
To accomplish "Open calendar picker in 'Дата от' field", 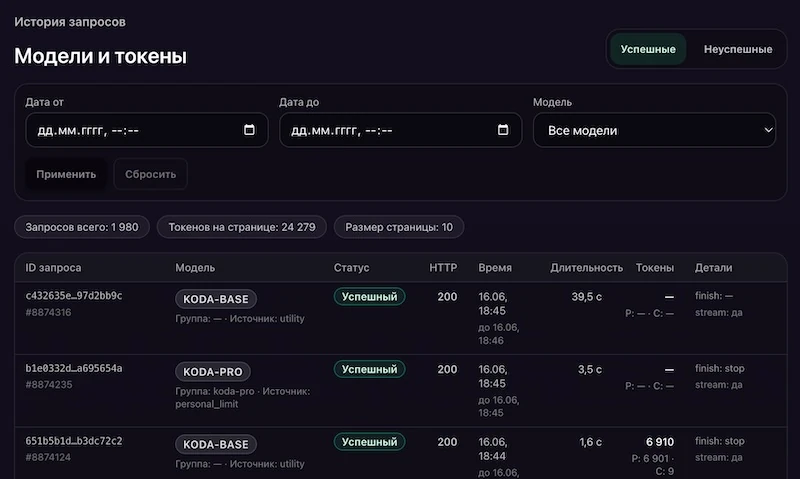I will coord(249,130).
